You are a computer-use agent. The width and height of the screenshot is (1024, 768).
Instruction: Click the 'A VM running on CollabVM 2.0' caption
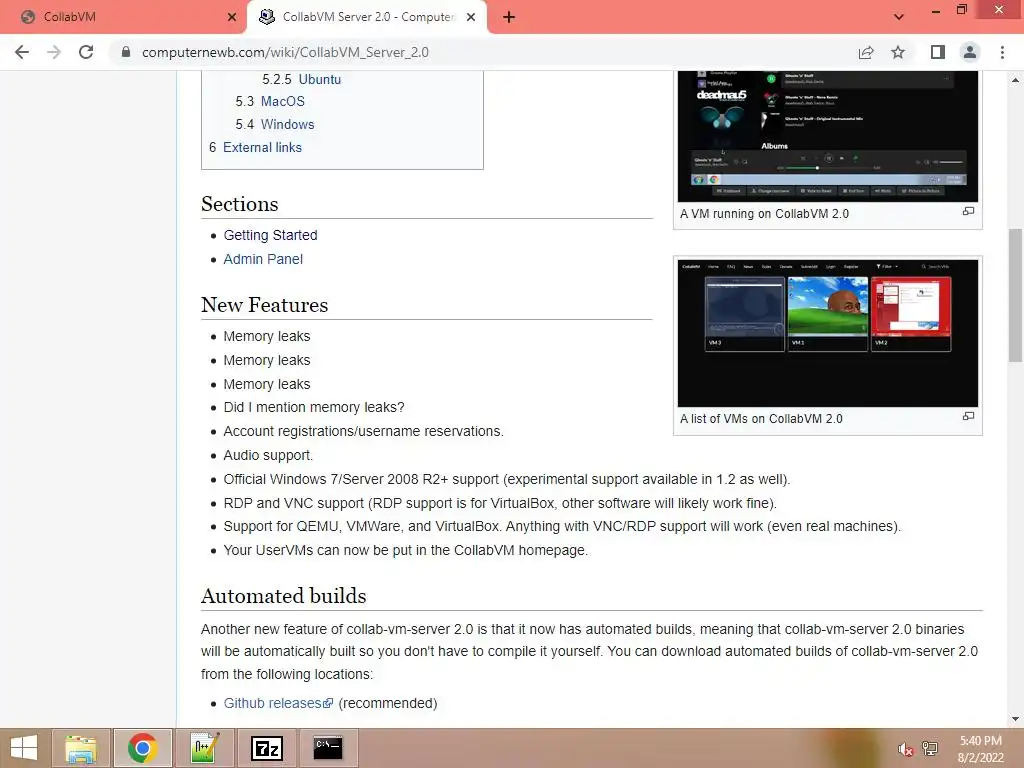pos(764,214)
